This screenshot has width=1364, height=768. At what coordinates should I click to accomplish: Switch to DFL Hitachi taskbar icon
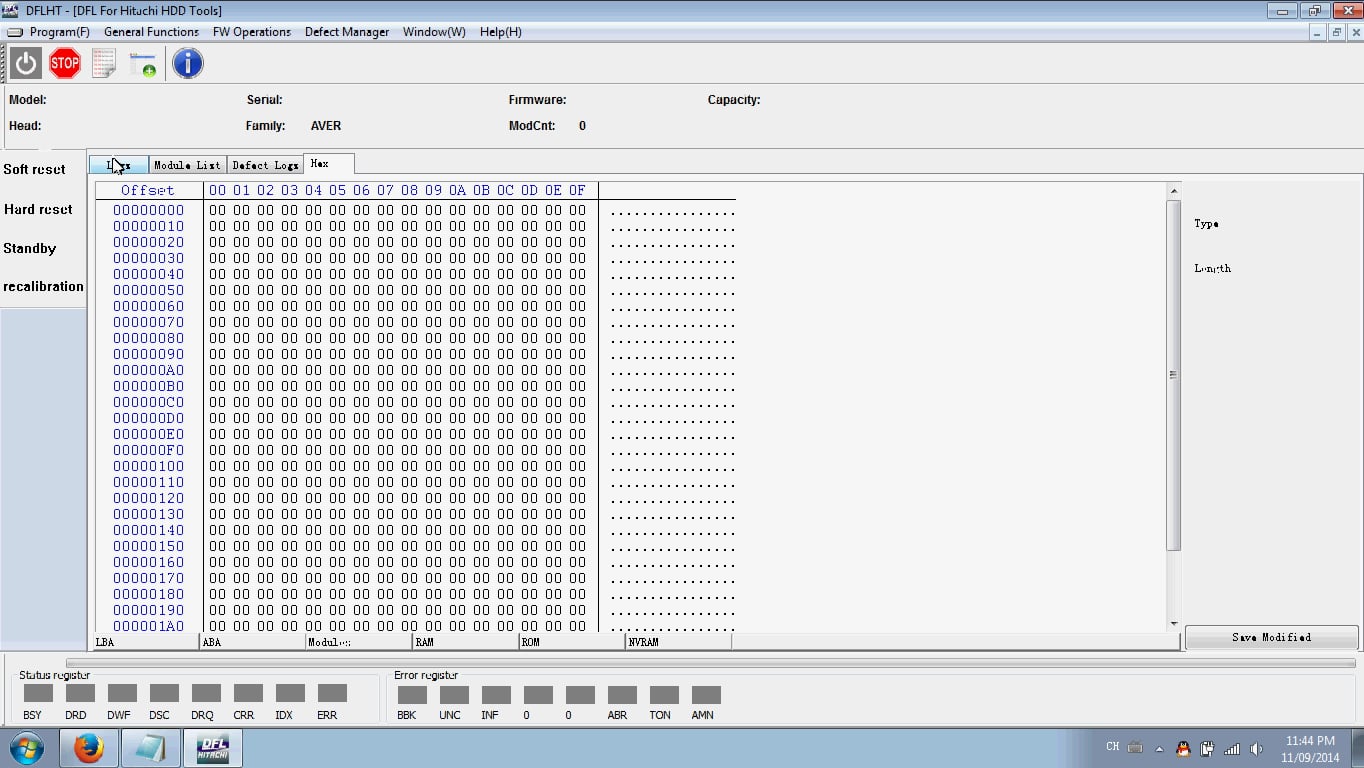[212, 748]
